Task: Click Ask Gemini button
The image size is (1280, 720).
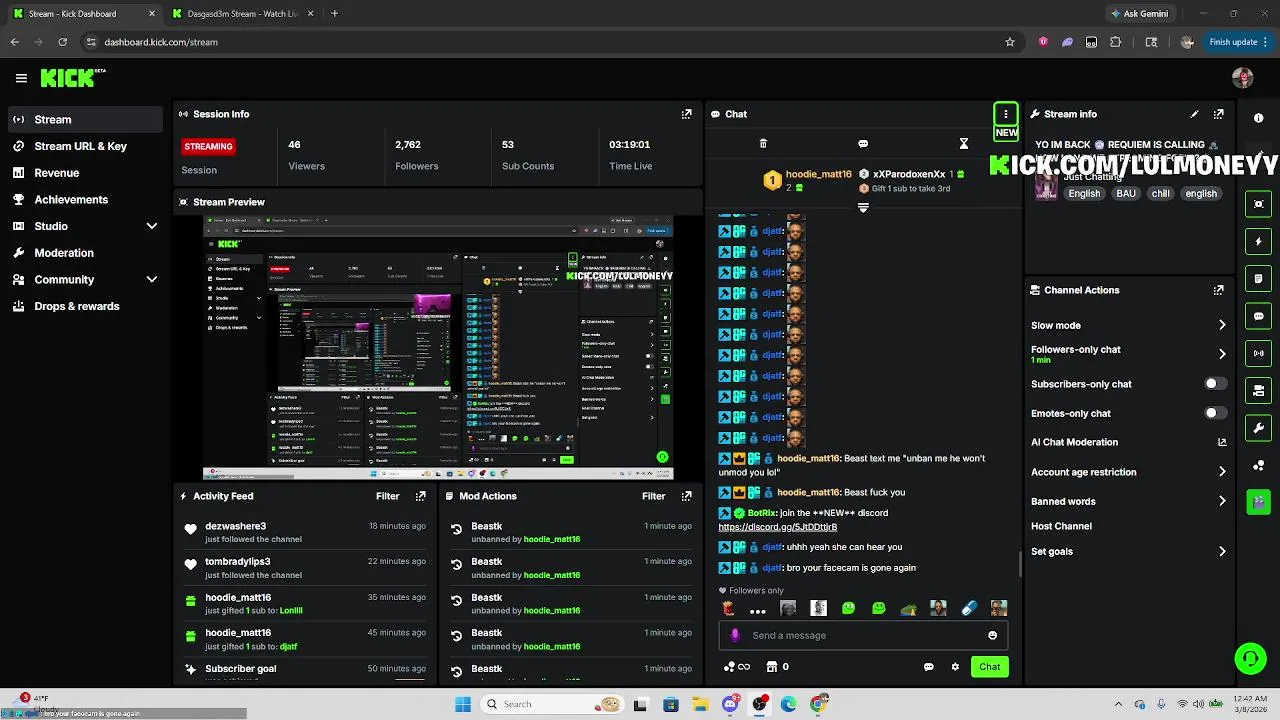Action: click(x=1139, y=14)
